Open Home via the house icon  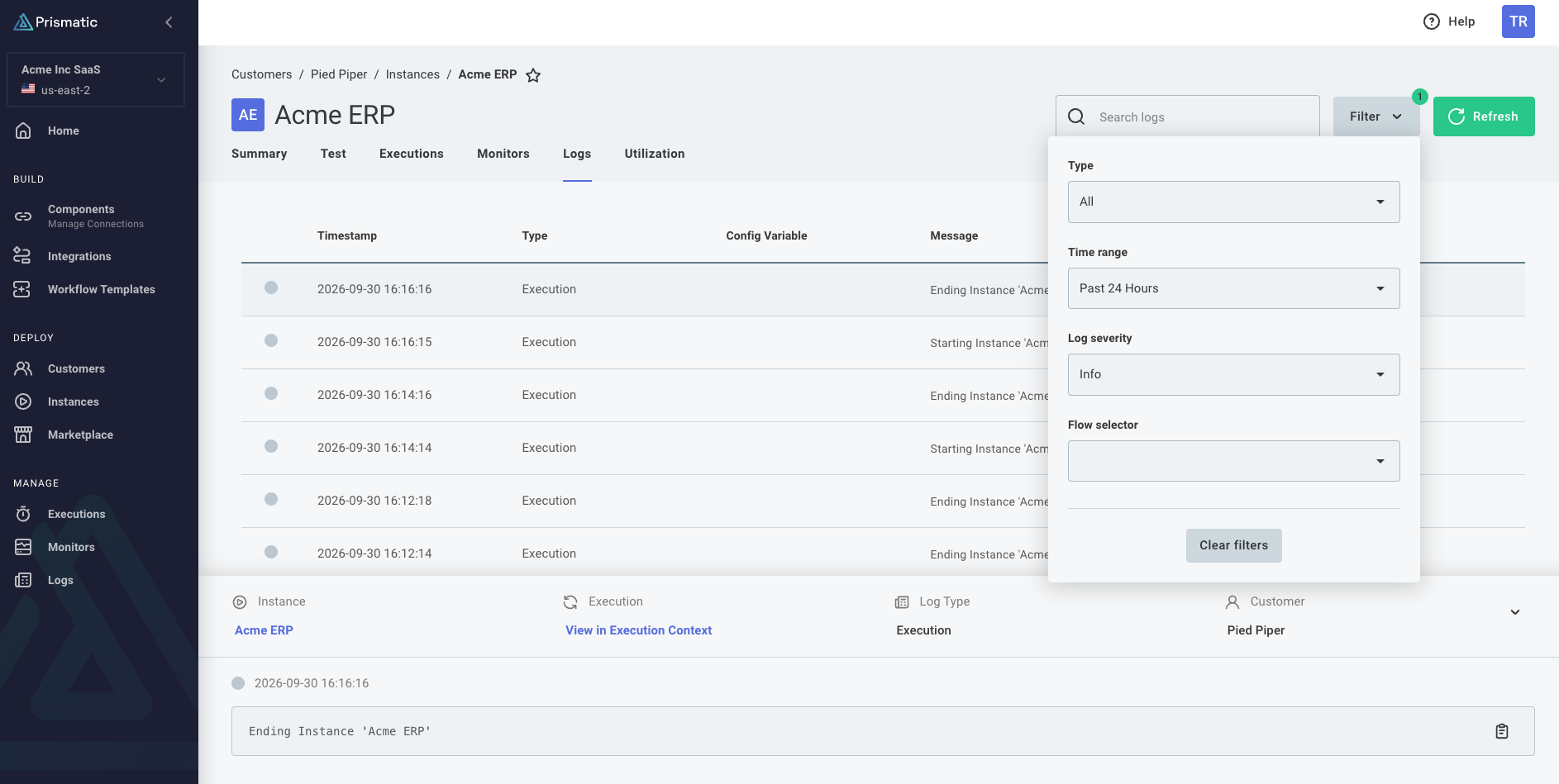point(23,131)
